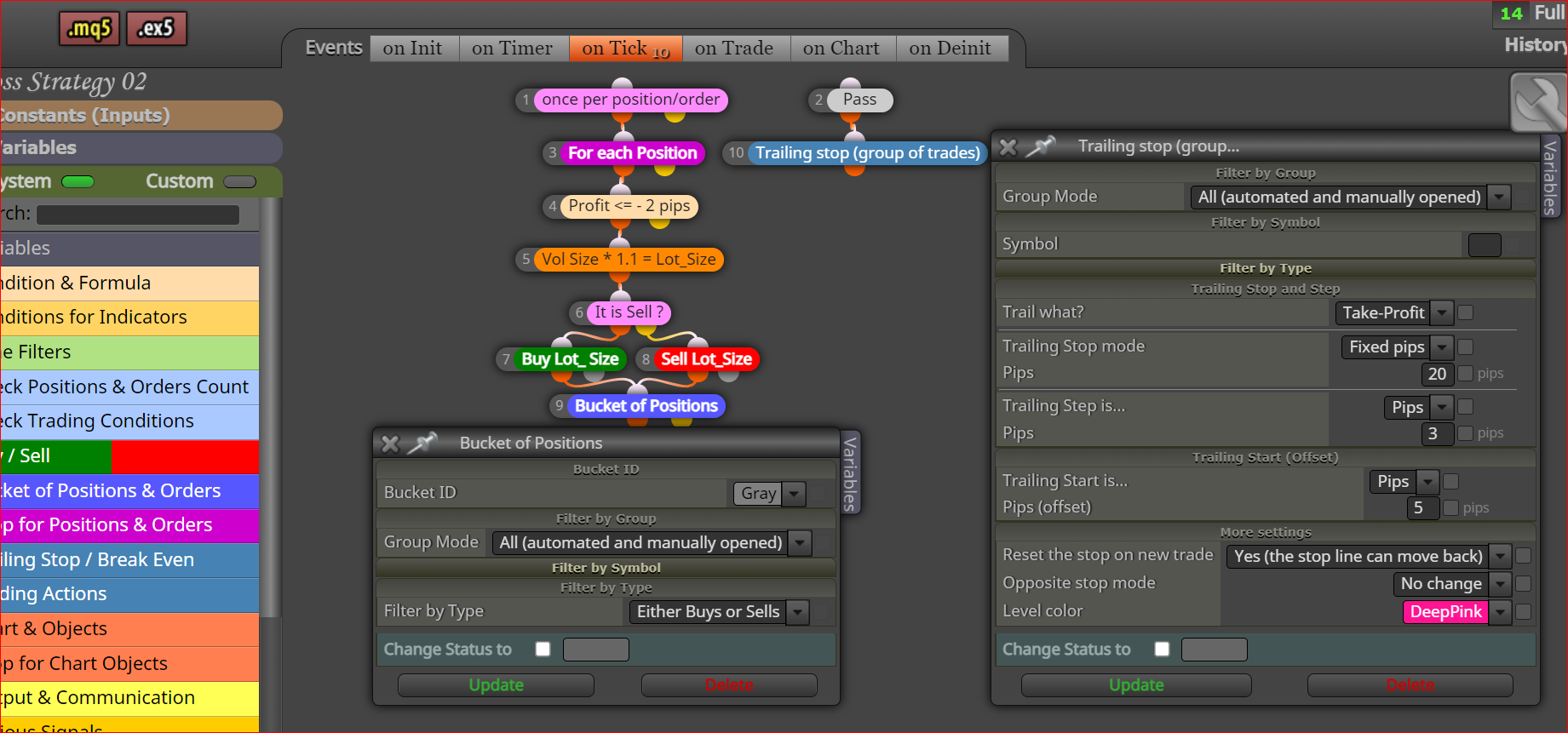The width and height of the screenshot is (1568, 733).
Task: Click the sidebar search field
Action: 138,215
